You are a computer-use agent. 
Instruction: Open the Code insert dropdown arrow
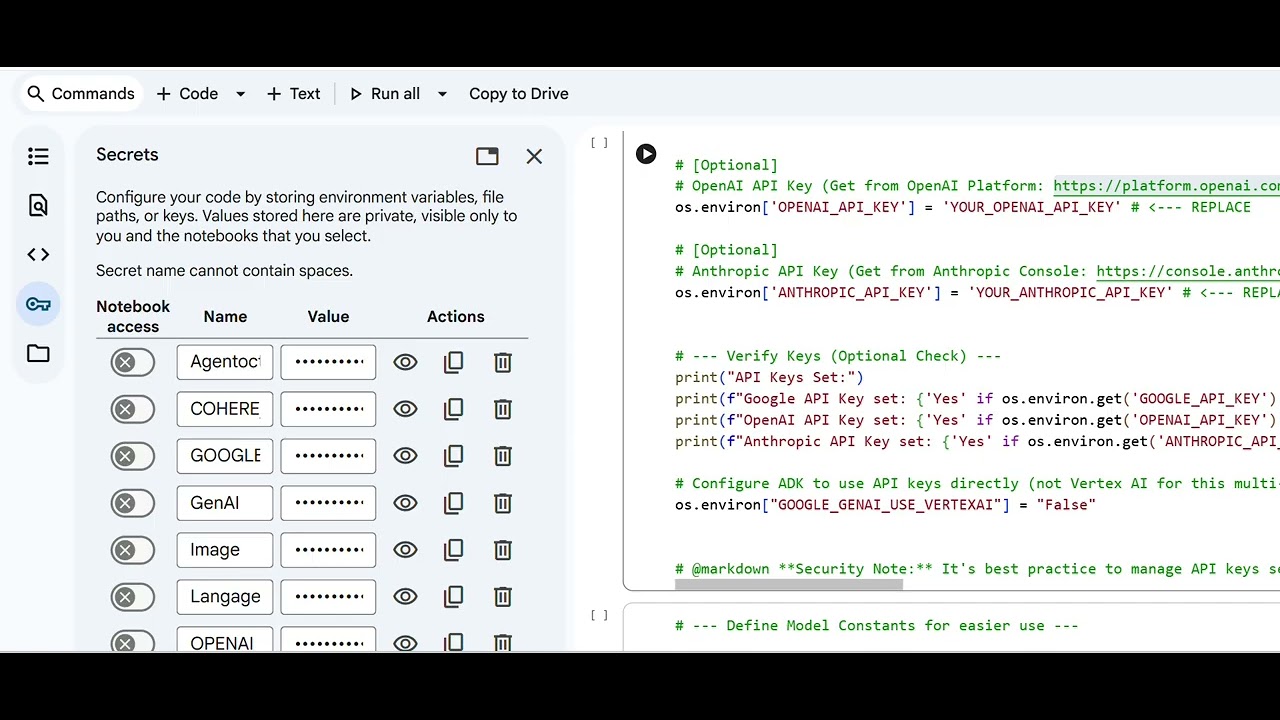pyautogui.click(x=240, y=94)
